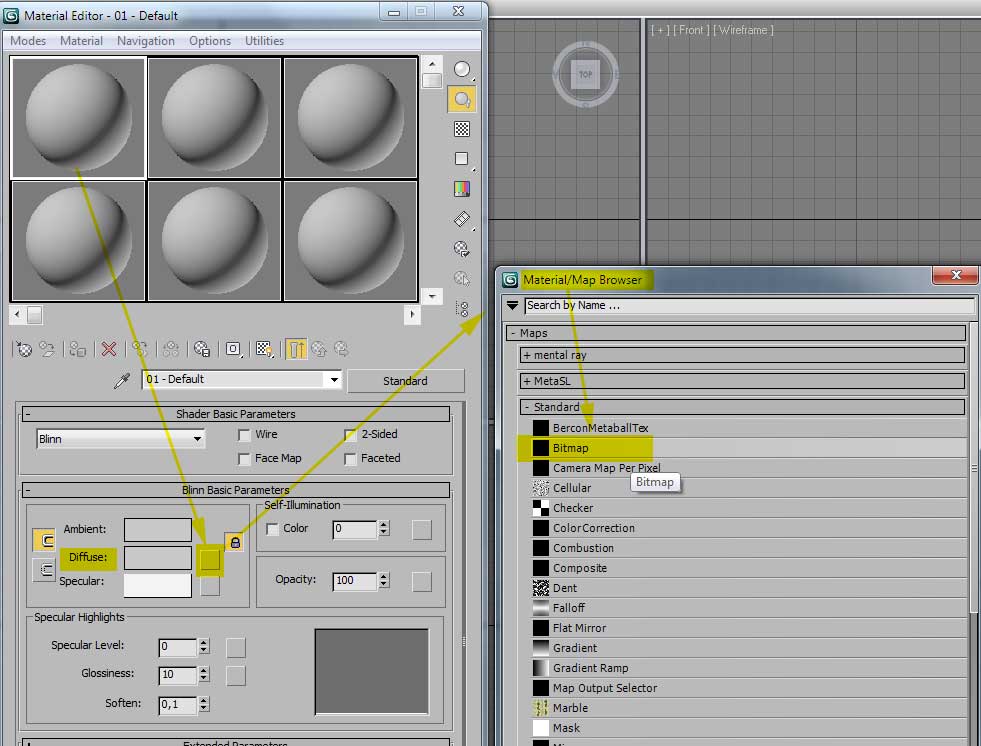Click the Specular color swatch

pyautogui.click(x=158, y=585)
